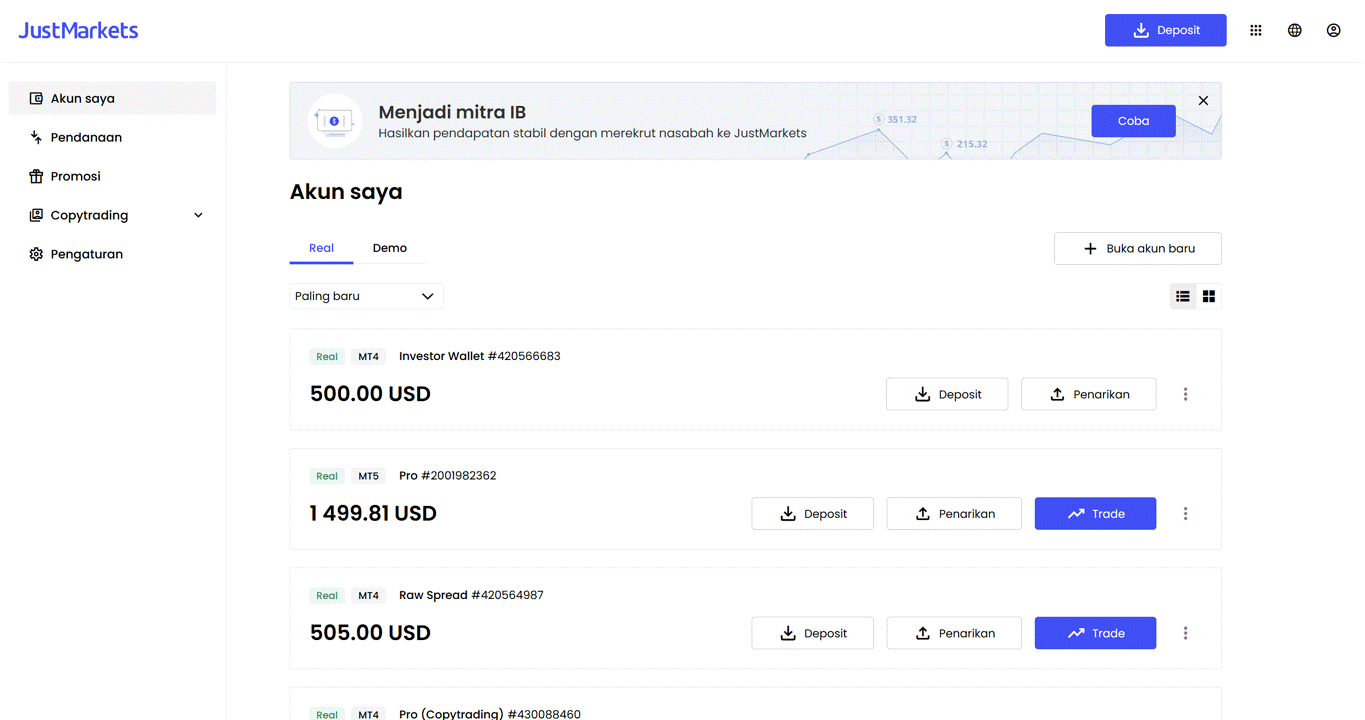Click the Pro #2001982362 title
1365x720 pixels.
point(448,476)
